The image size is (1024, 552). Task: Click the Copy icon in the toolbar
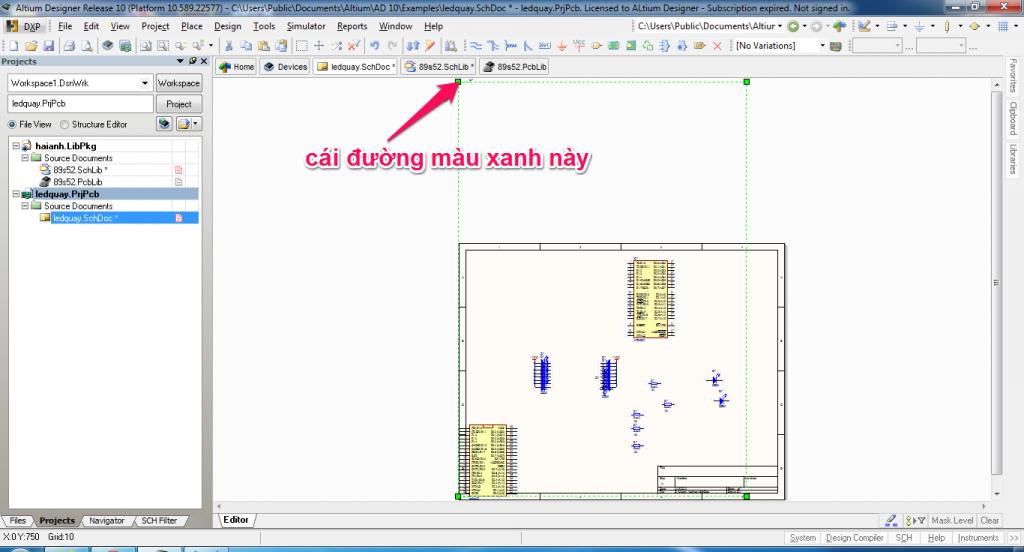coord(246,46)
